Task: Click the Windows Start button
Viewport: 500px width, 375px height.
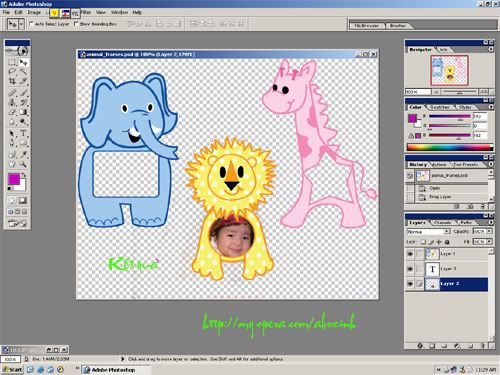Action: tap(13, 369)
